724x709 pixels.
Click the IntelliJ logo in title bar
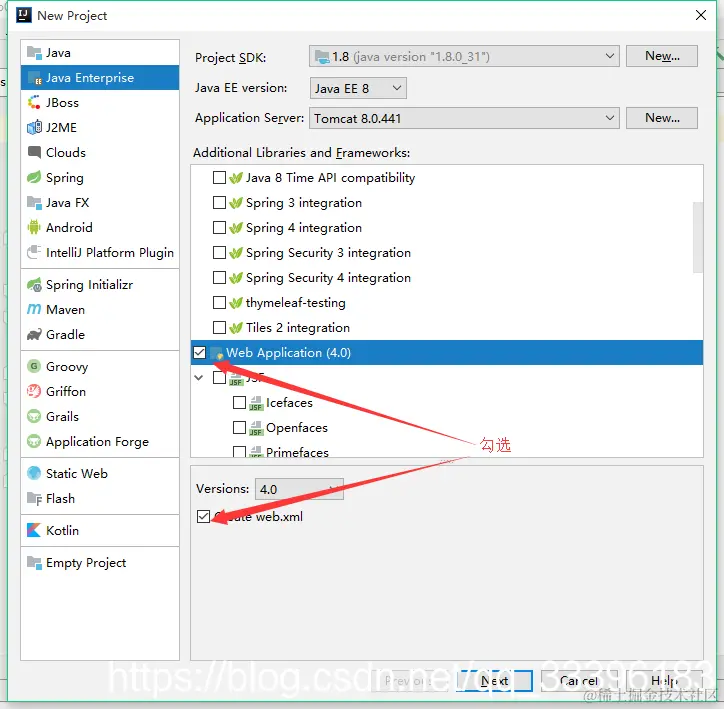pyautogui.click(x=24, y=15)
